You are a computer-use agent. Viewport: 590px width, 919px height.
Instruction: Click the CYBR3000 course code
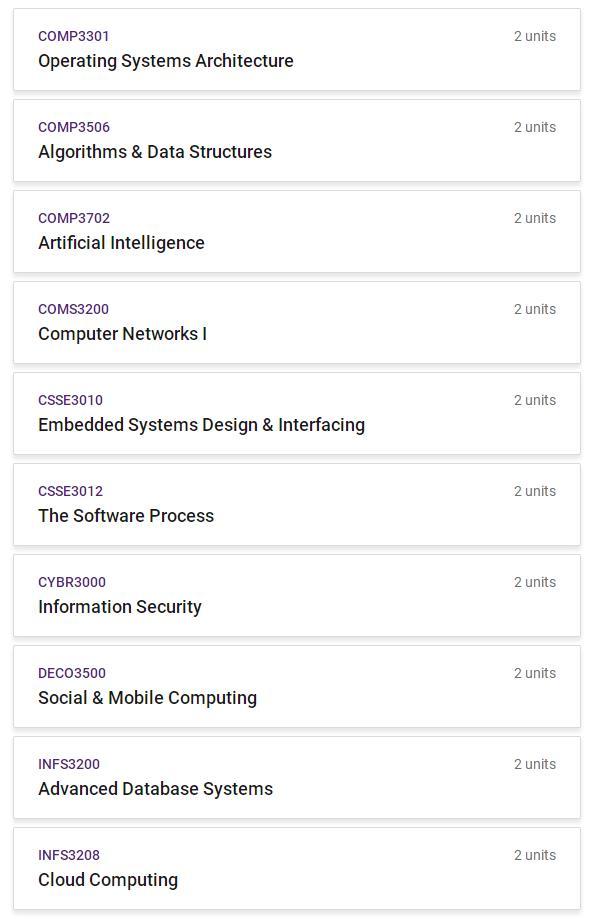(x=72, y=582)
